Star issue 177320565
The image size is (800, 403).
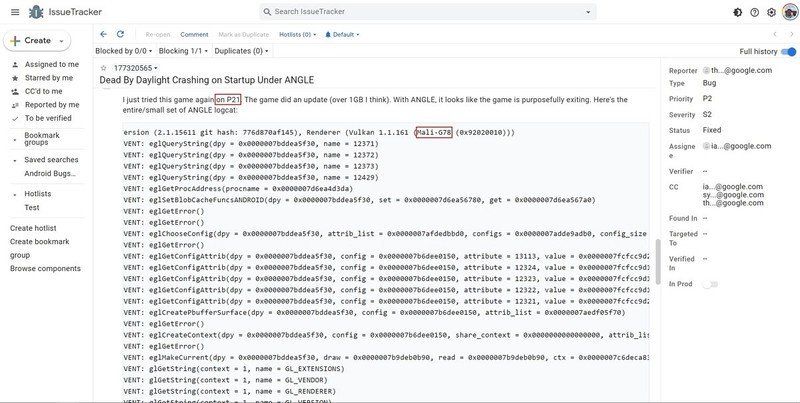click(x=104, y=68)
